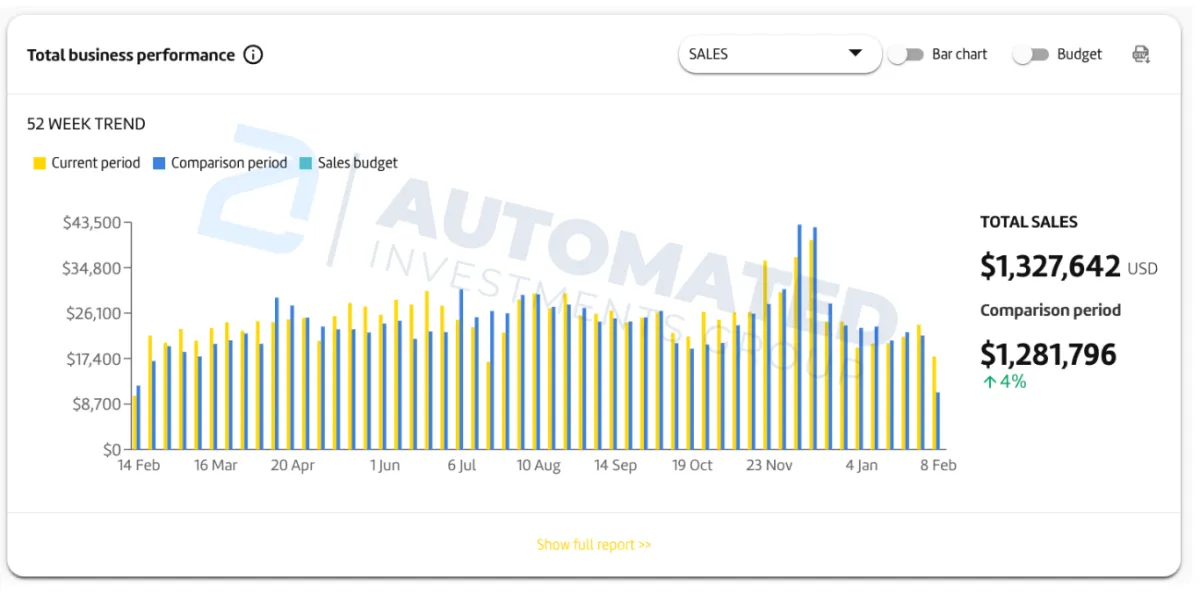Click the $1,327,642 total sales figure
1200x614 pixels.
(x=1050, y=267)
